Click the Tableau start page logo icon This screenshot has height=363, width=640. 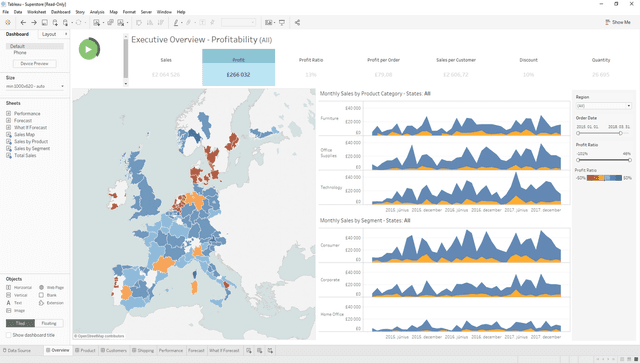click(x=8, y=22)
